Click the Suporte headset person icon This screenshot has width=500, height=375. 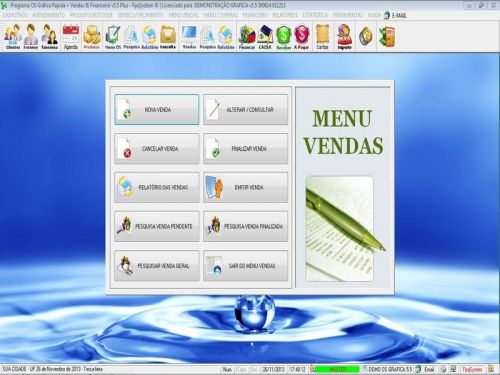pyautogui.click(x=344, y=37)
